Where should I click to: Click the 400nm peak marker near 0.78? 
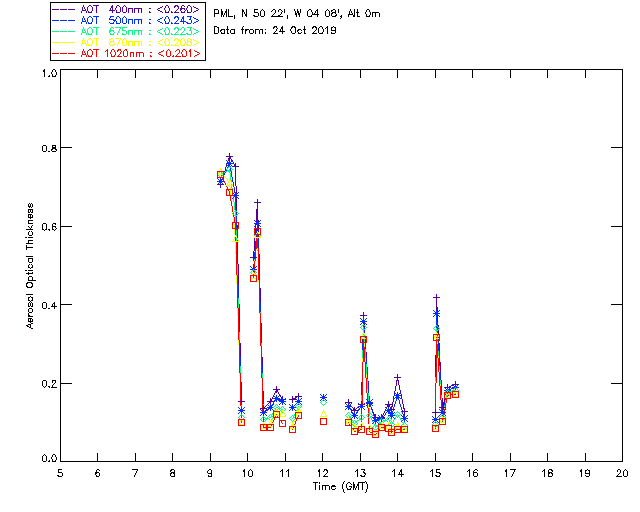(x=229, y=157)
